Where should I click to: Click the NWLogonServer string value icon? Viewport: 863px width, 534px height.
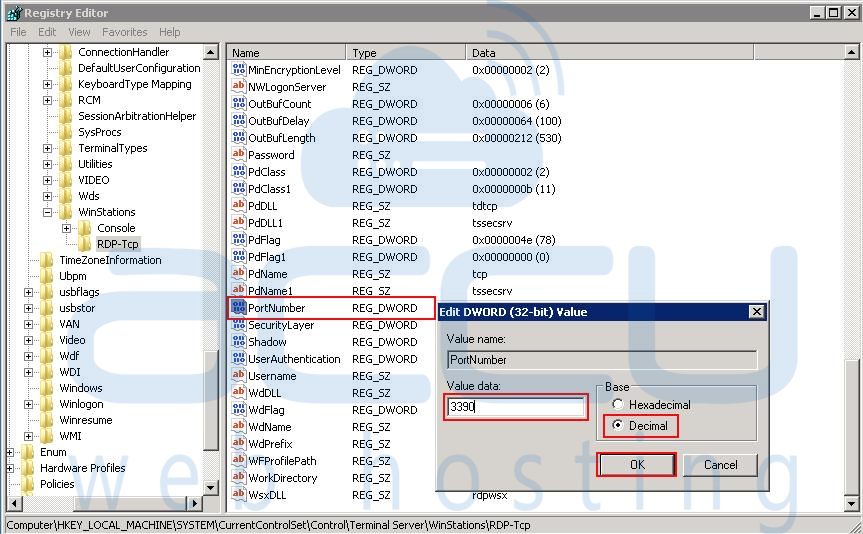[238, 86]
